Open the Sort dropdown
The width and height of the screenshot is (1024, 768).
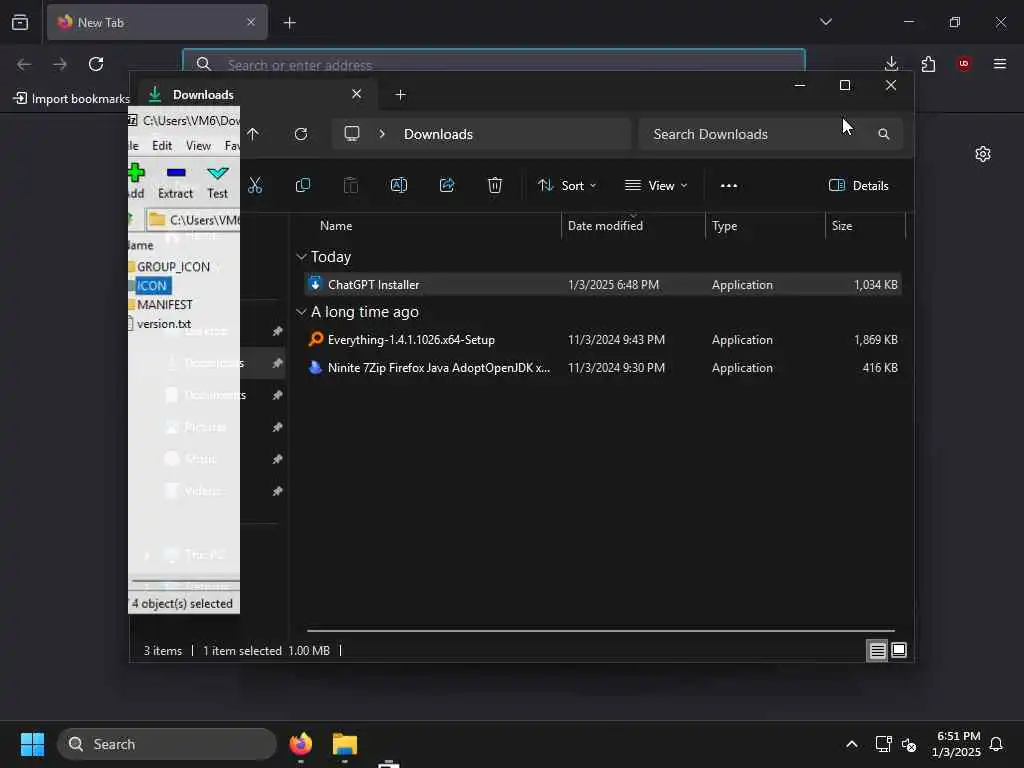pyautogui.click(x=567, y=185)
